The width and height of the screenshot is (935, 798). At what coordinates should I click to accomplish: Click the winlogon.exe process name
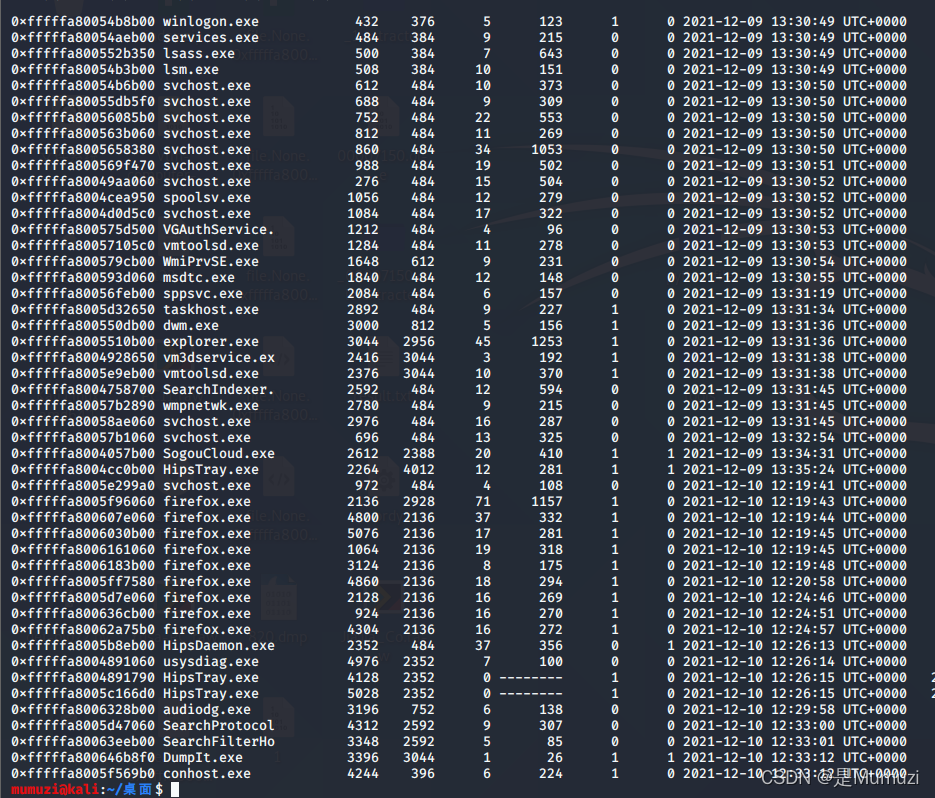click(210, 21)
